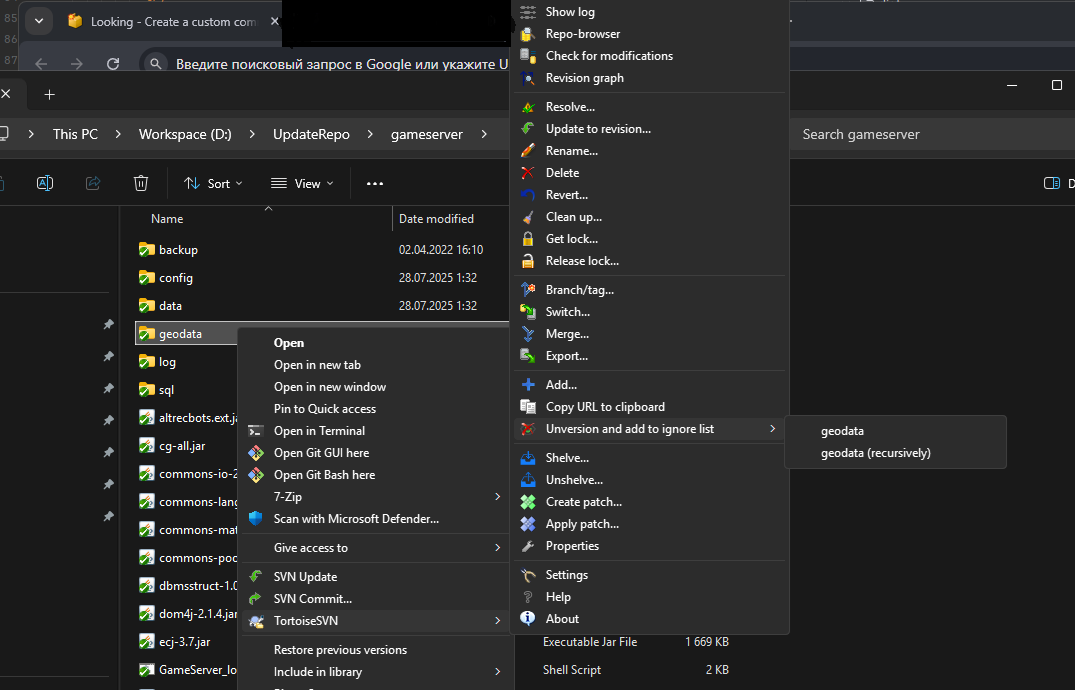Click the Get lock padlock icon

[x=528, y=239]
